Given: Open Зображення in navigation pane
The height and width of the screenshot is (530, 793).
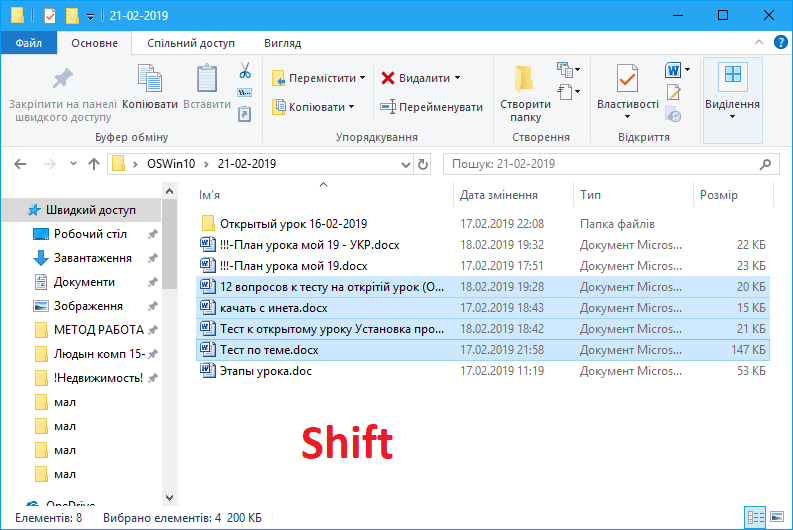Looking at the screenshot, I should click(x=88, y=306).
